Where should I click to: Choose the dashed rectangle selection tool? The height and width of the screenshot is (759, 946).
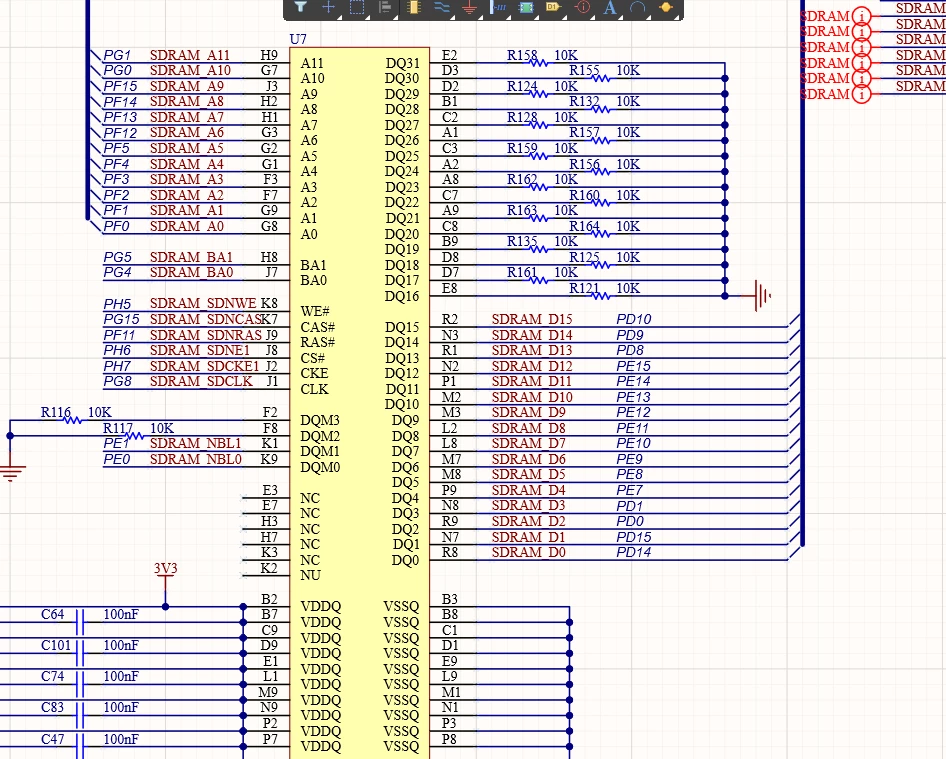pyautogui.click(x=357, y=7)
